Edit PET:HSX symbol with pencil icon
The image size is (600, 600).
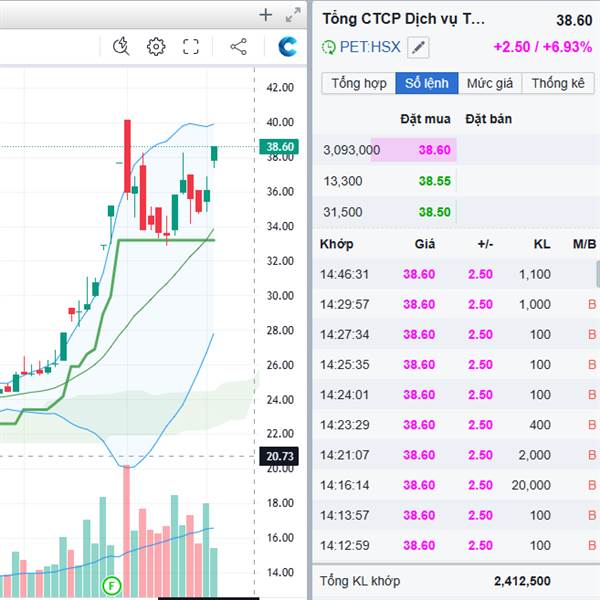tap(418, 47)
